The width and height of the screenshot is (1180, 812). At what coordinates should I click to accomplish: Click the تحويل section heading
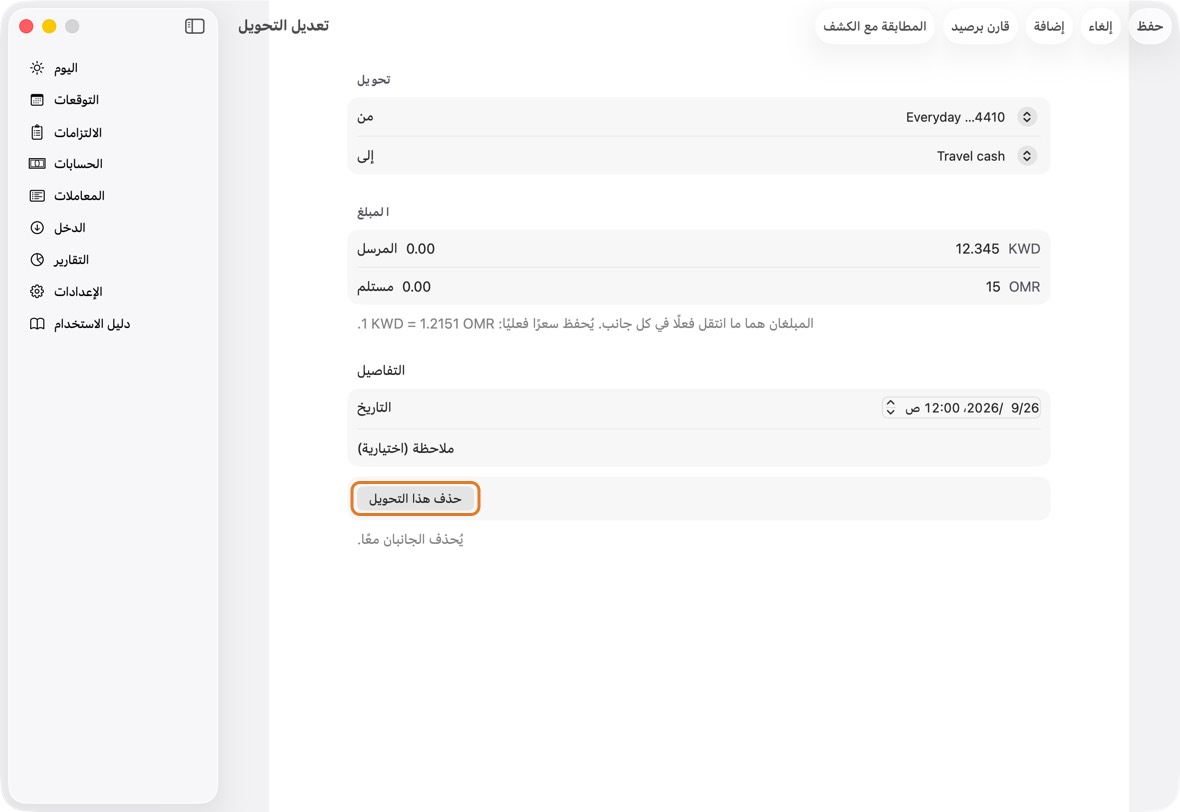point(373,80)
